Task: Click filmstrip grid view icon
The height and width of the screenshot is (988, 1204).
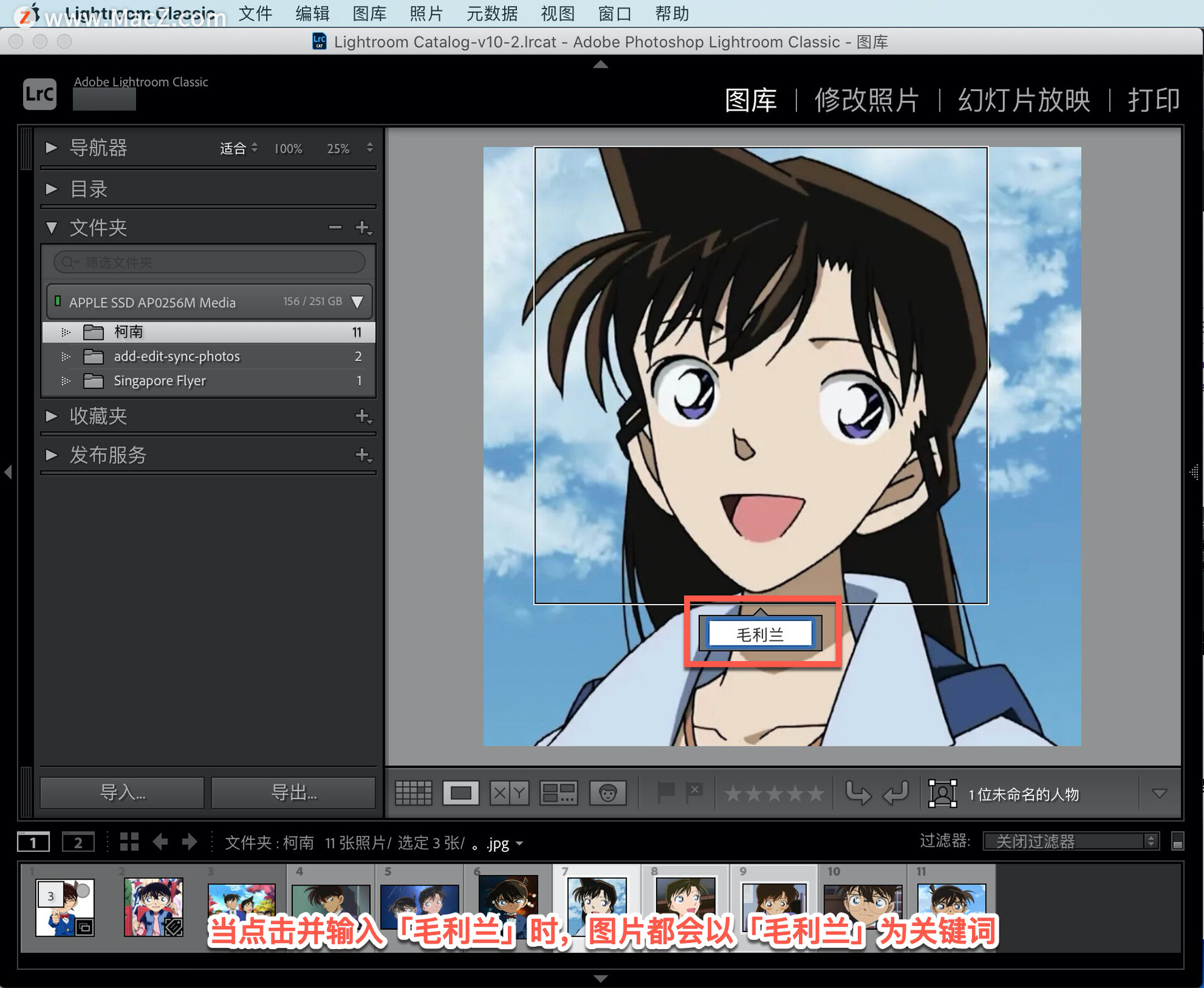Action: tap(129, 842)
